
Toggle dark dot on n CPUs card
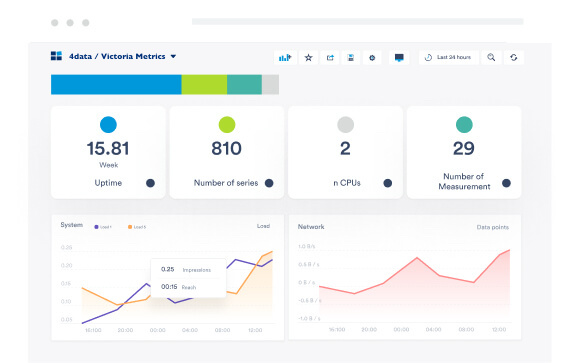[388, 183]
